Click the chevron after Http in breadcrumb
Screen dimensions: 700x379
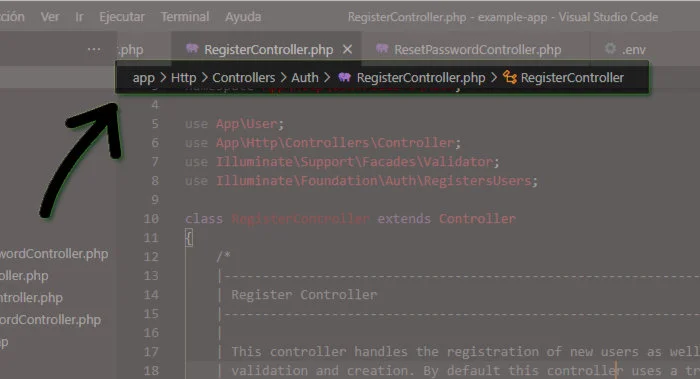(204, 78)
